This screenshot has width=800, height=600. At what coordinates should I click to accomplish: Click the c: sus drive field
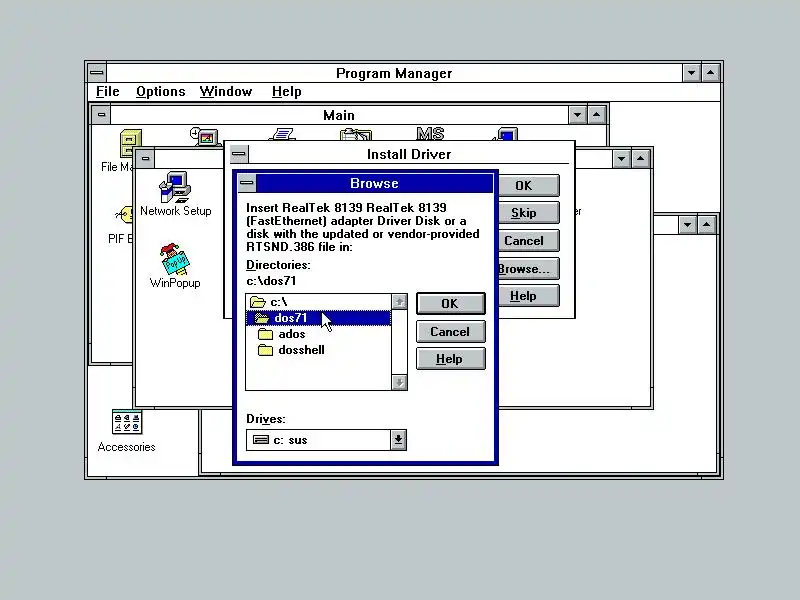319,440
